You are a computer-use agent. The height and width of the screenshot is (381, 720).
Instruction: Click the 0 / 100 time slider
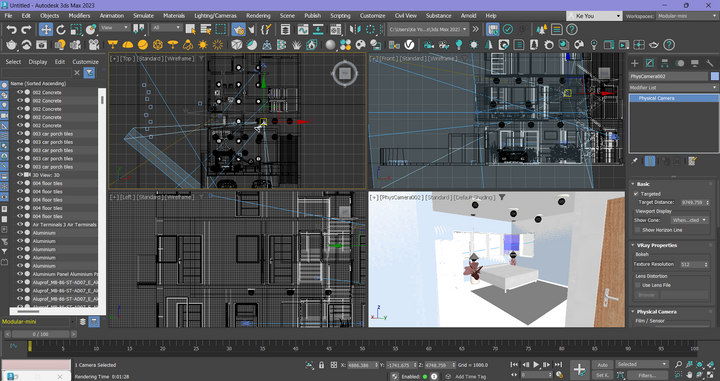40,334
